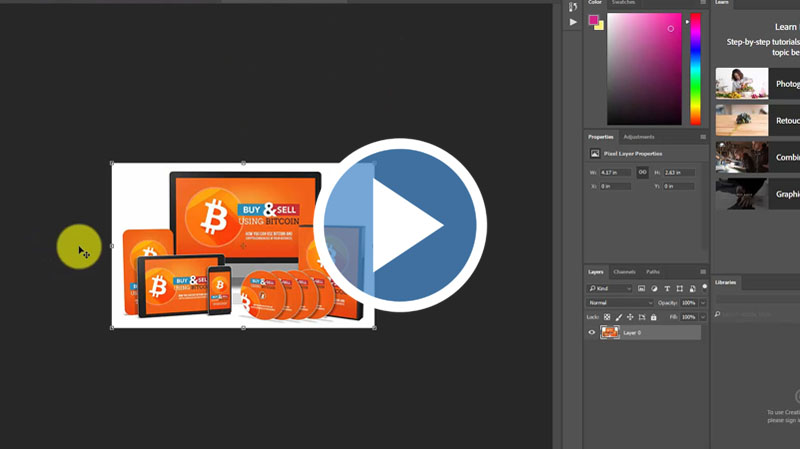This screenshot has height=449, width=800.
Task: Switch to the Swatches tab
Action: pyautogui.click(x=623, y=3)
